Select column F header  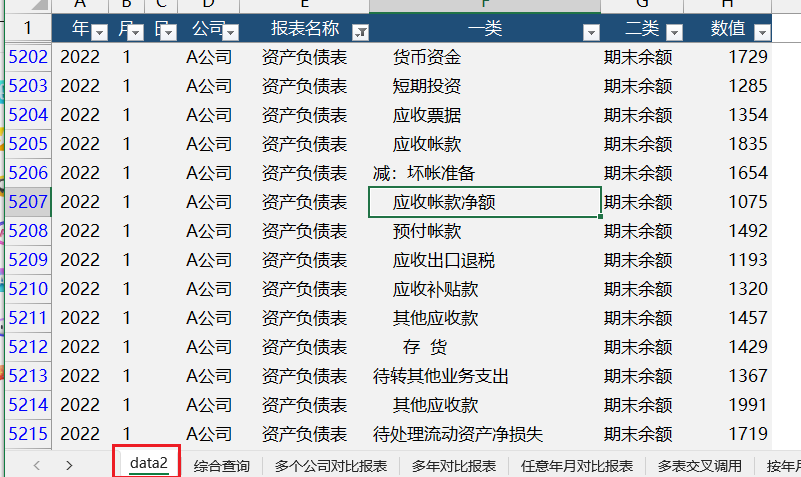click(484, 6)
